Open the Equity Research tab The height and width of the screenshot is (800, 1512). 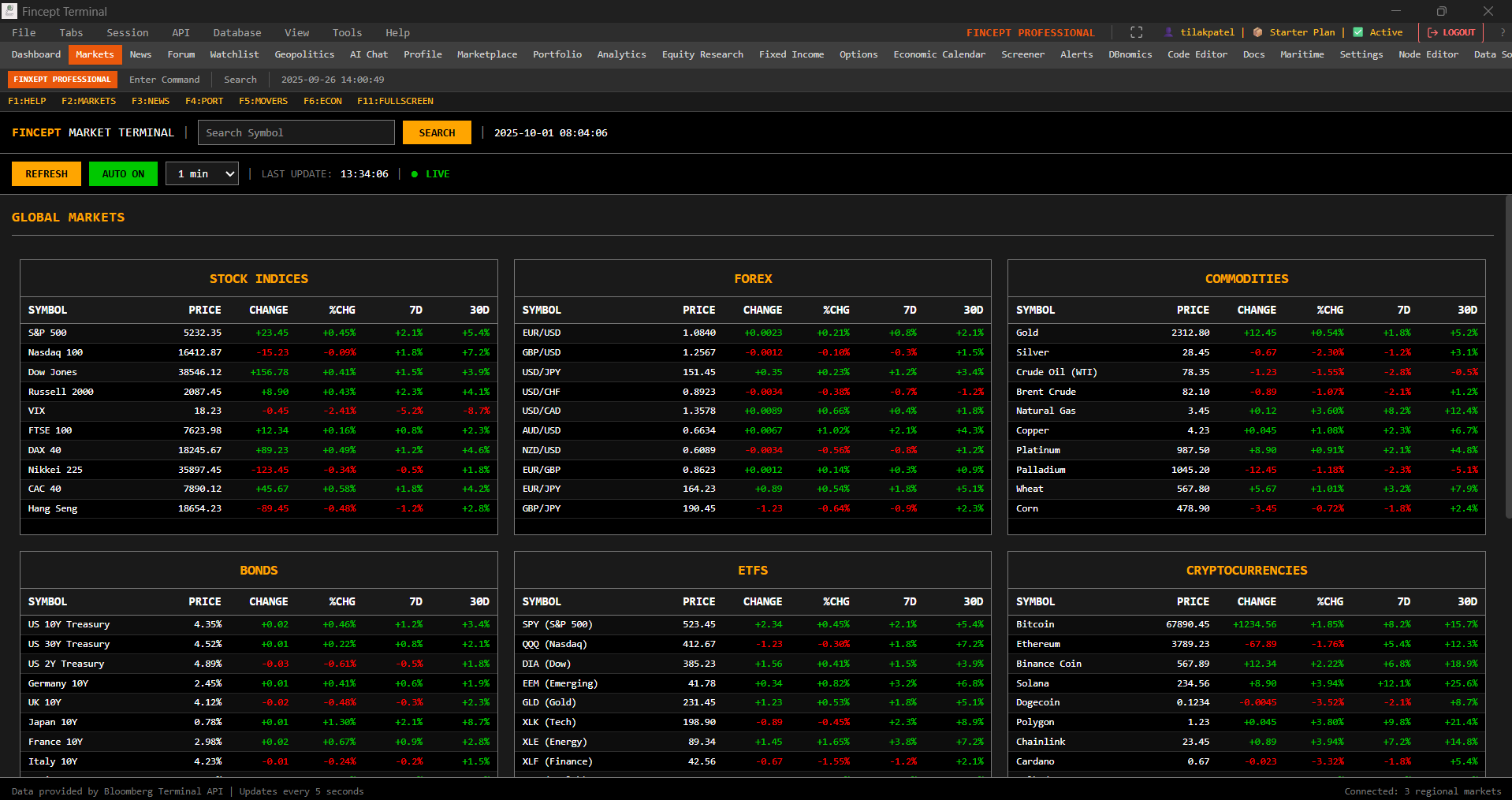[x=702, y=54]
